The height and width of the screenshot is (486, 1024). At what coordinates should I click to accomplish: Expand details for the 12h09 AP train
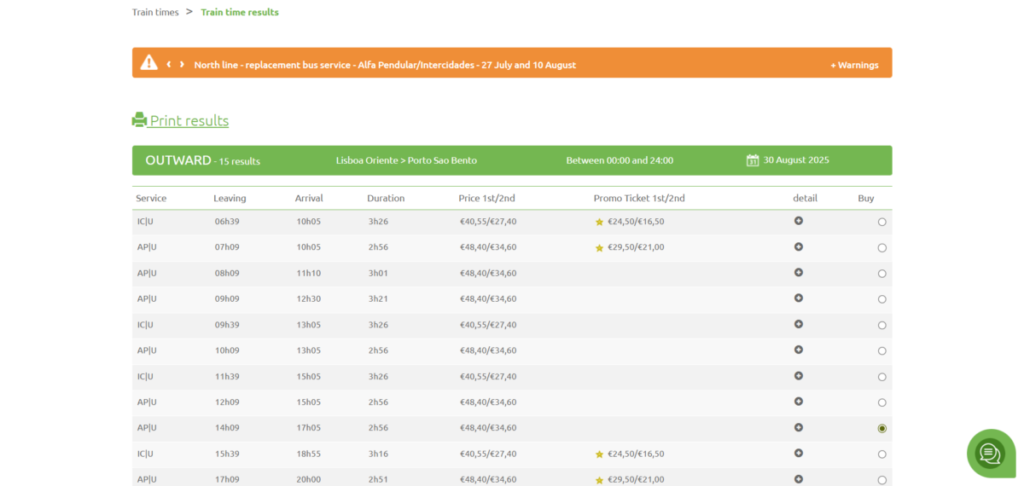(798, 401)
